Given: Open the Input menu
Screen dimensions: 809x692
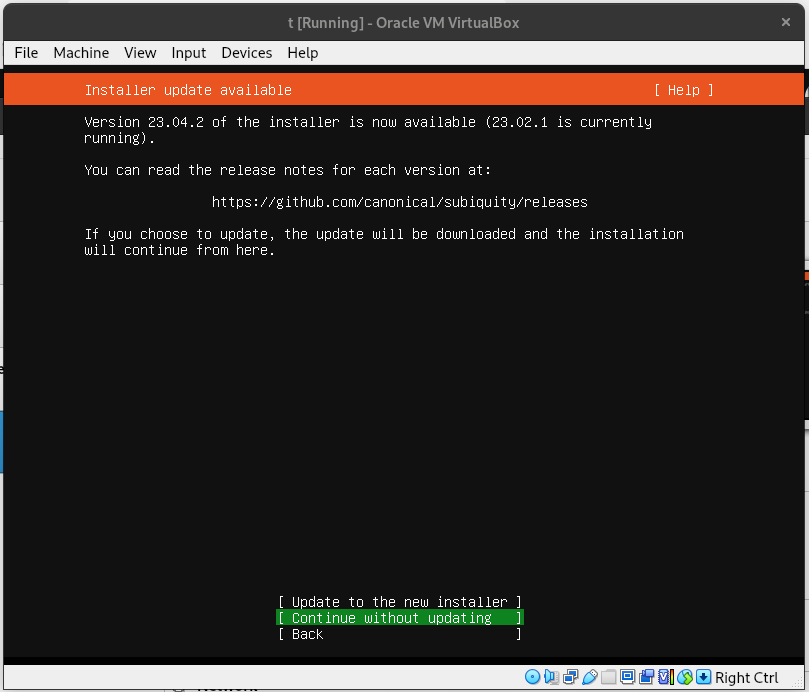Looking at the screenshot, I should click(x=188, y=53).
